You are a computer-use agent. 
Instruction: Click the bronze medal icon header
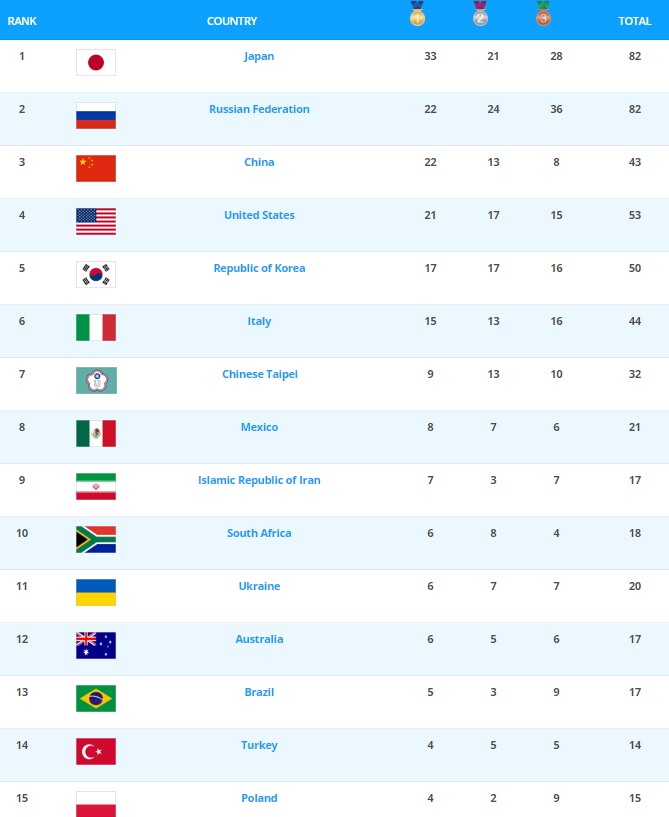tap(543, 14)
